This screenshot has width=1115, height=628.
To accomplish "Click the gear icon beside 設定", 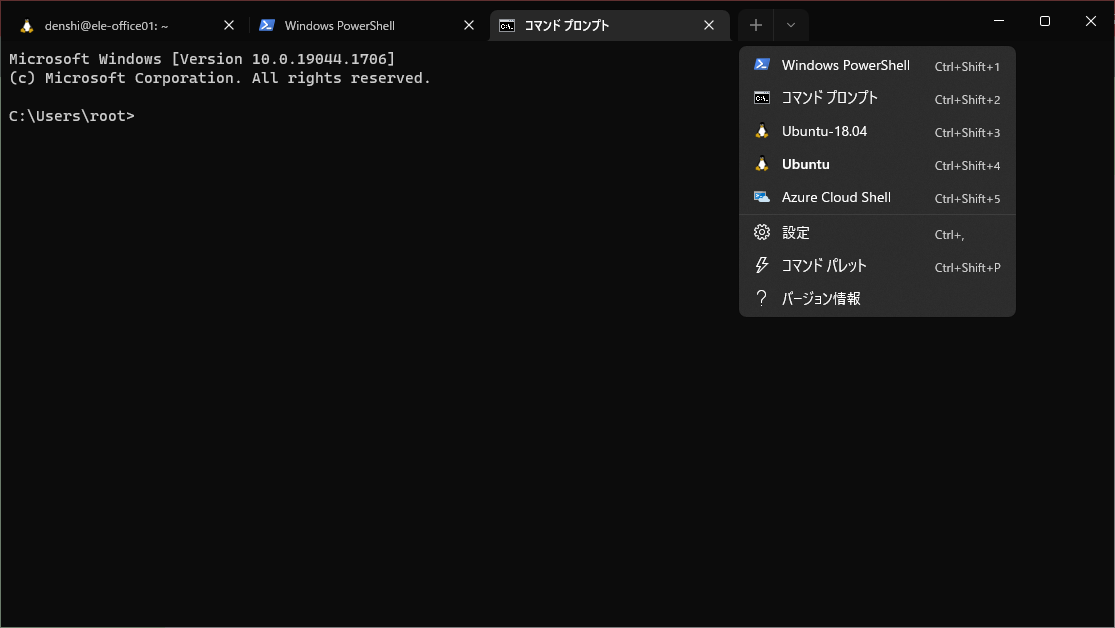I will click(762, 233).
